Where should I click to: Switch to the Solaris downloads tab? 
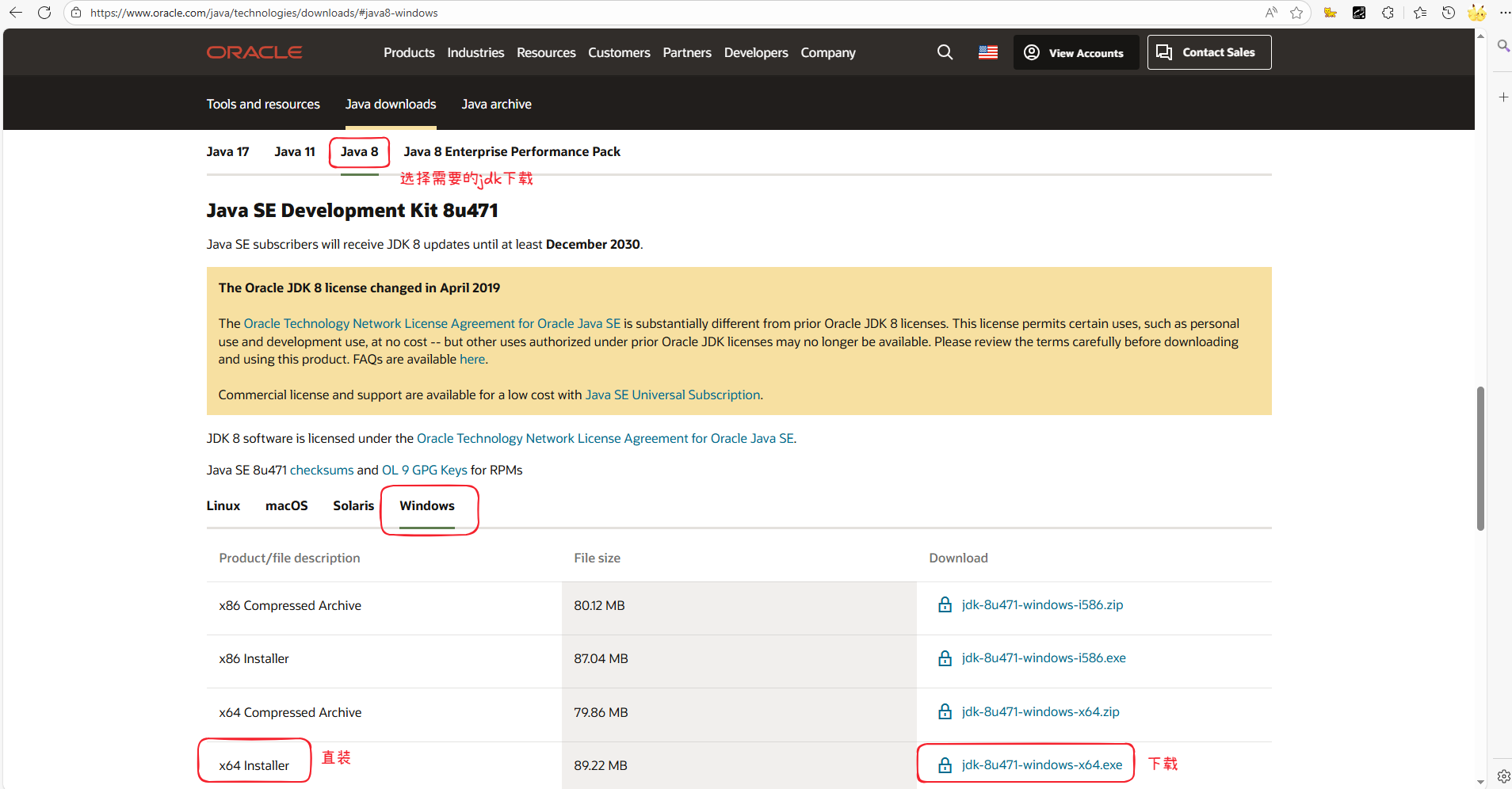[353, 505]
